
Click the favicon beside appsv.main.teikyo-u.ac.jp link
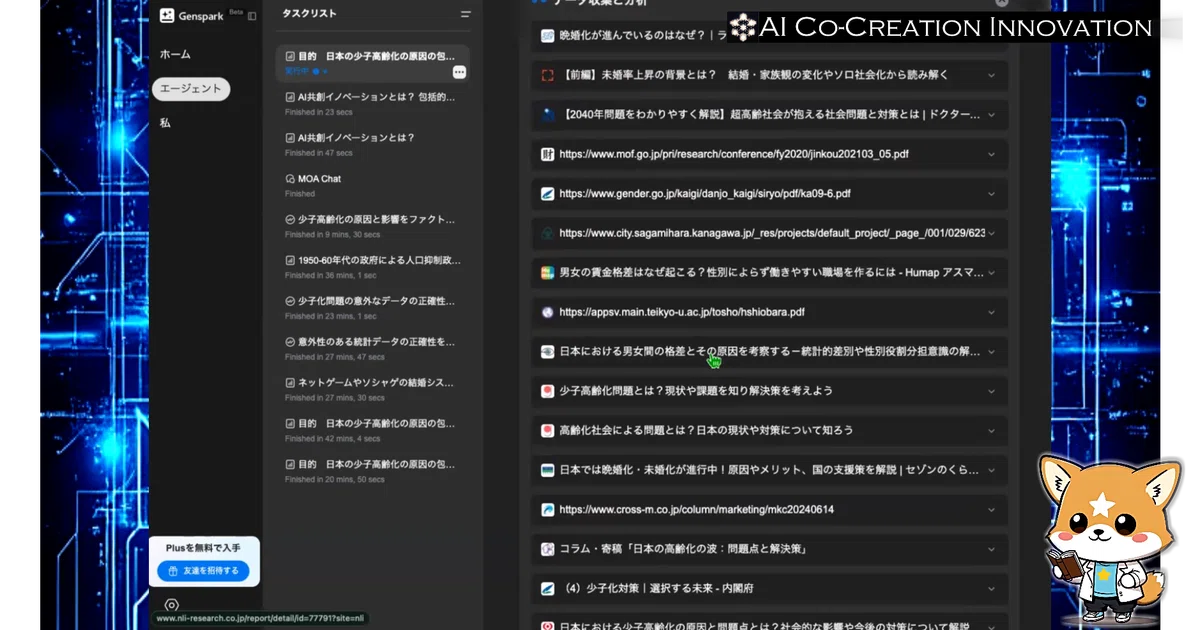547,312
